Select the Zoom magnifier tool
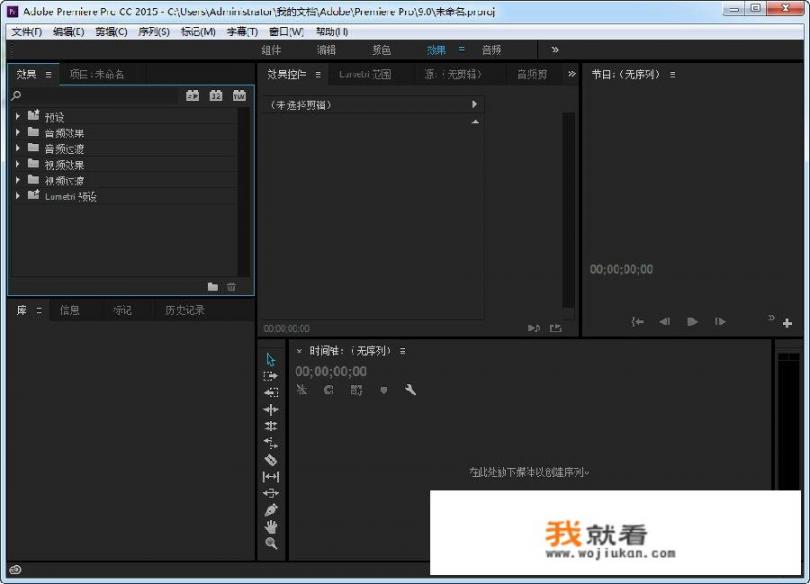Screen dimensions: 810x584 click(271, 543)
